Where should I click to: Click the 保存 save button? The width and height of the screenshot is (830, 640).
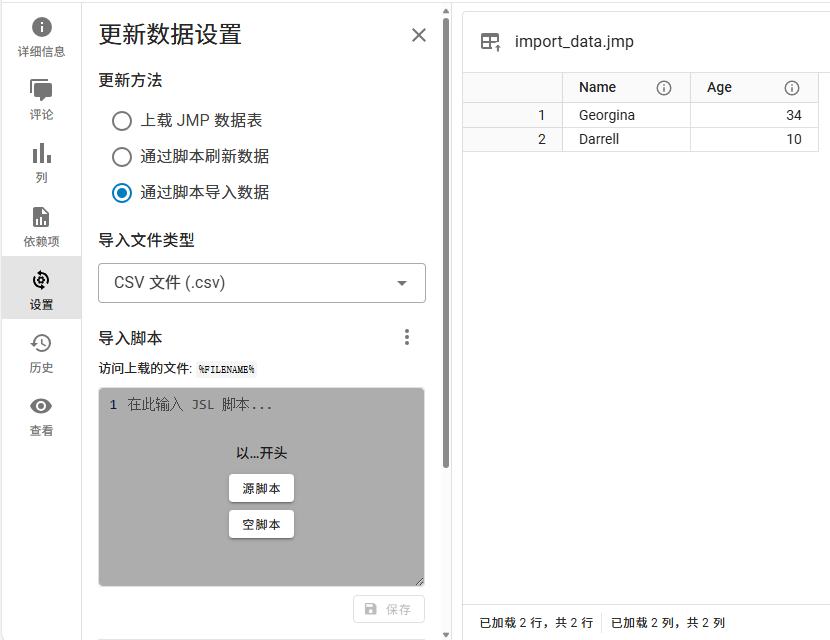point(389,609)
